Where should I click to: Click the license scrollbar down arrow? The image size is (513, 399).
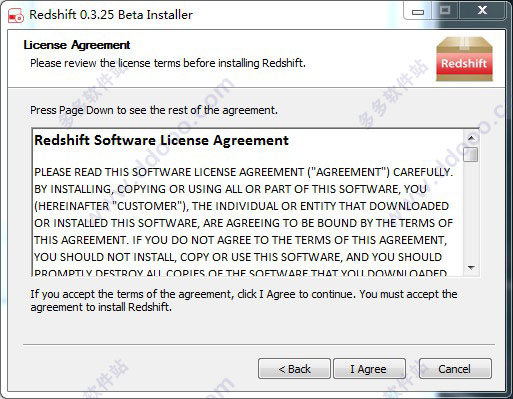(471, 268)
